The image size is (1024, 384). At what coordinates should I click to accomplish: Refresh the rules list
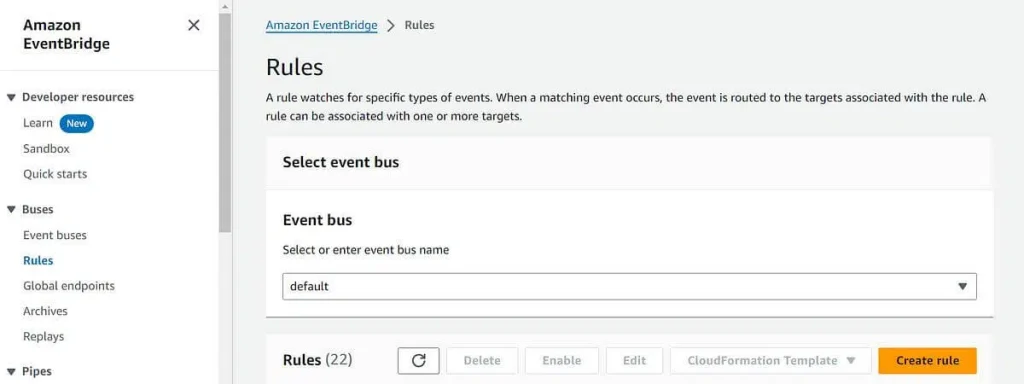coord(419,360)
